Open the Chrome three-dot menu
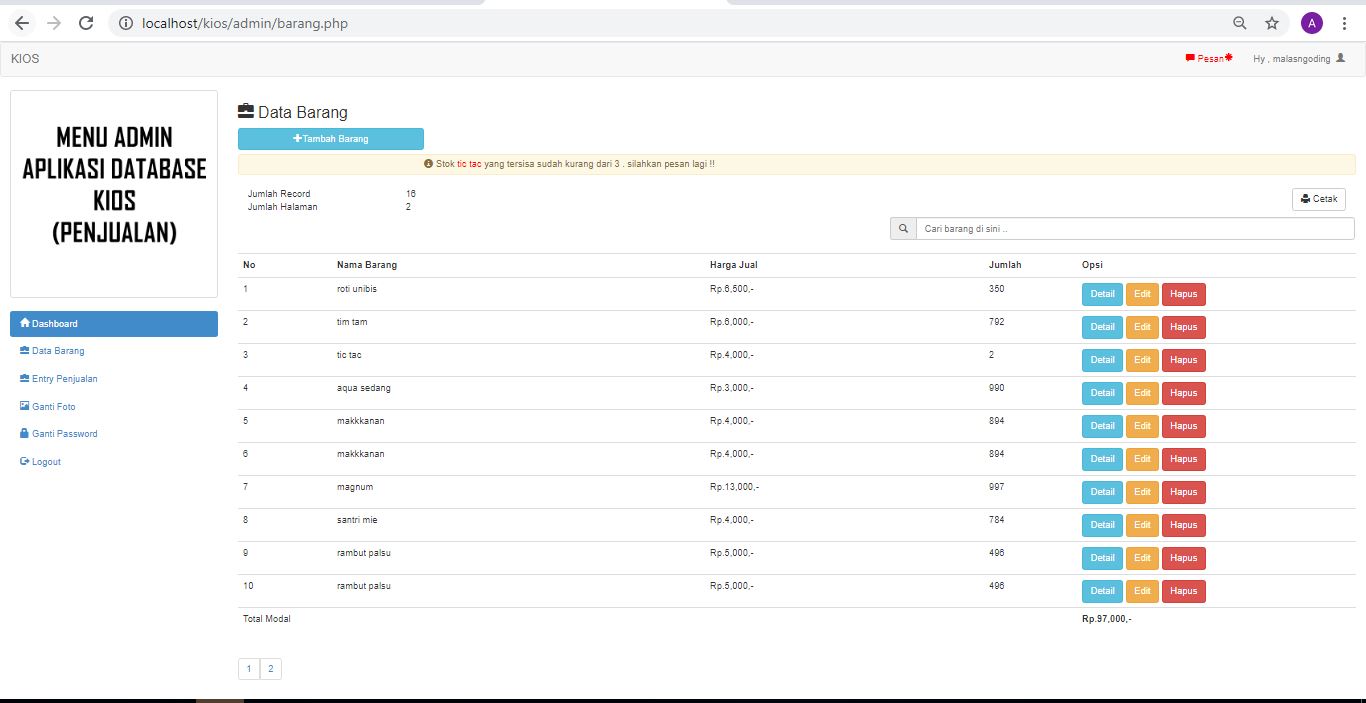The height and width of the screenshot is (703, 1366). coord(1344,23)
